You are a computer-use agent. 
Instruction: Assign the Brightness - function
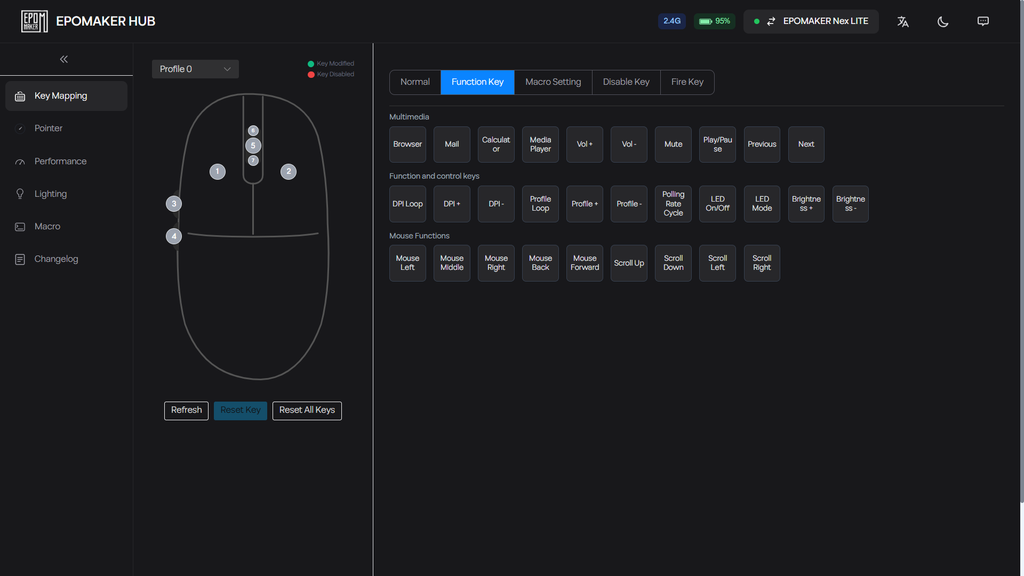pos(850,204)
